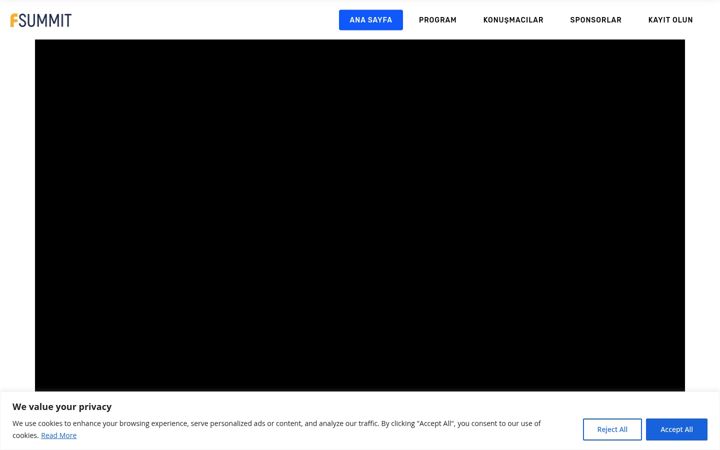Accept all cookies

pyautogui.click(x=676, y=429)
